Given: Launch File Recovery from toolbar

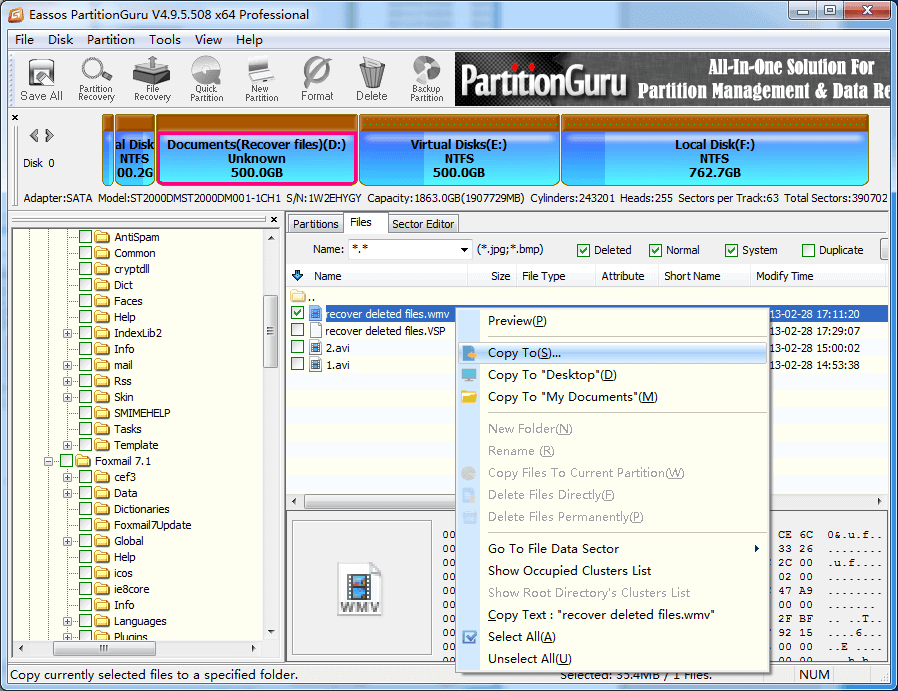Looking at the screenshot, I should [x=152, y=79].
